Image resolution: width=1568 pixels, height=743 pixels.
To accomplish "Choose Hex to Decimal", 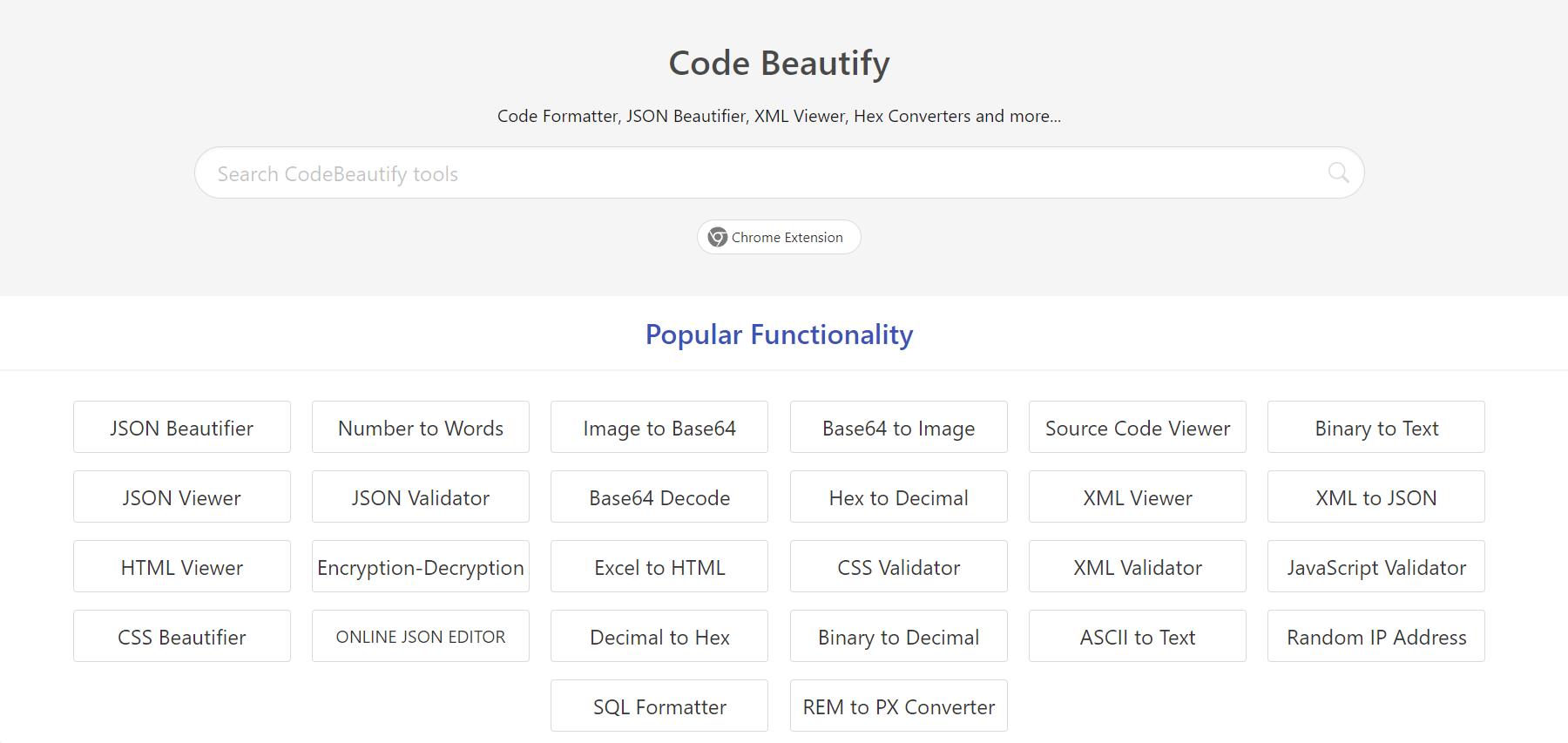I will (x=899, y=496).
